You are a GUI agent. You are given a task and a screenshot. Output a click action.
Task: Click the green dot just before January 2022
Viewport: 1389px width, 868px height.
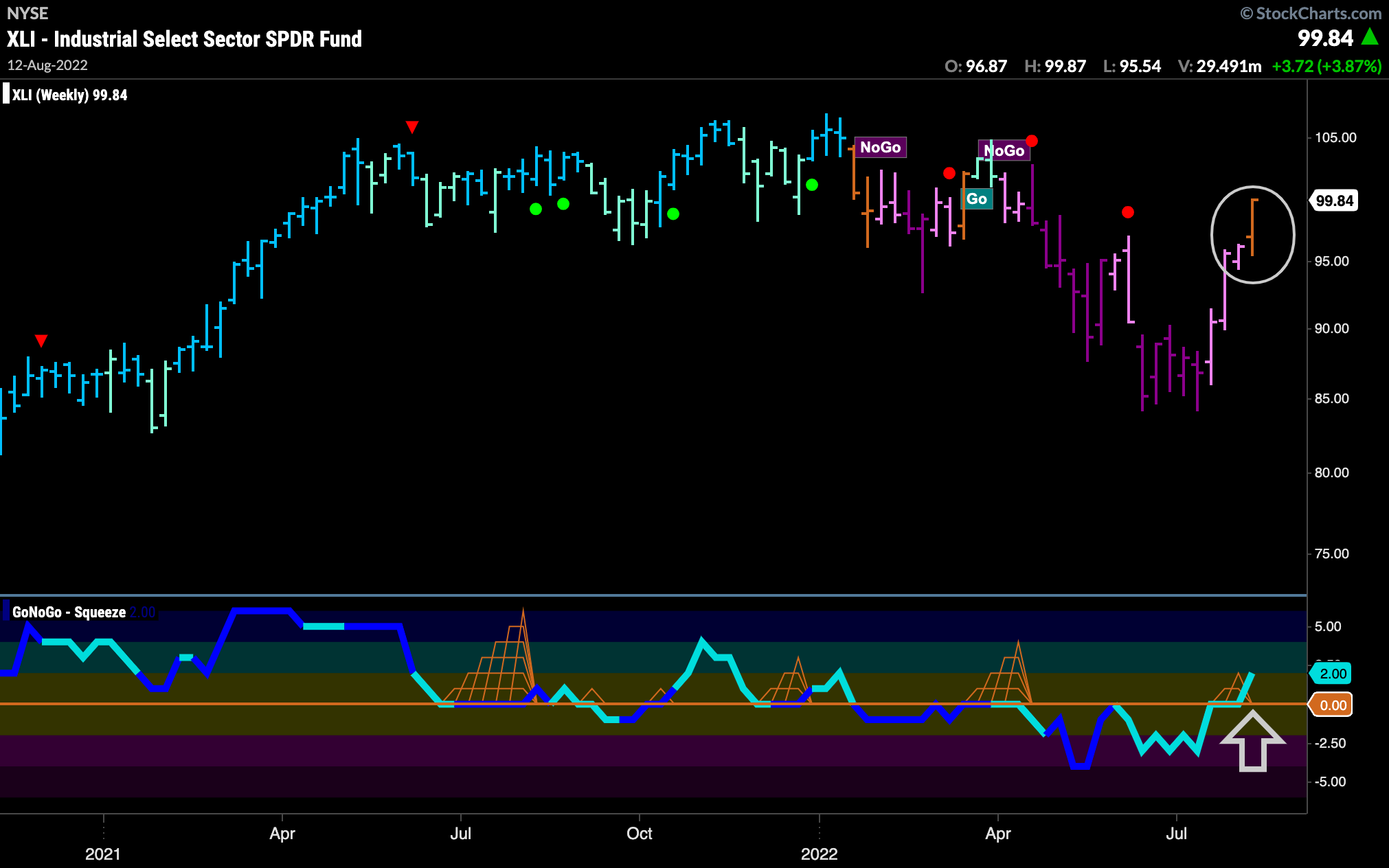click(812, 185)
